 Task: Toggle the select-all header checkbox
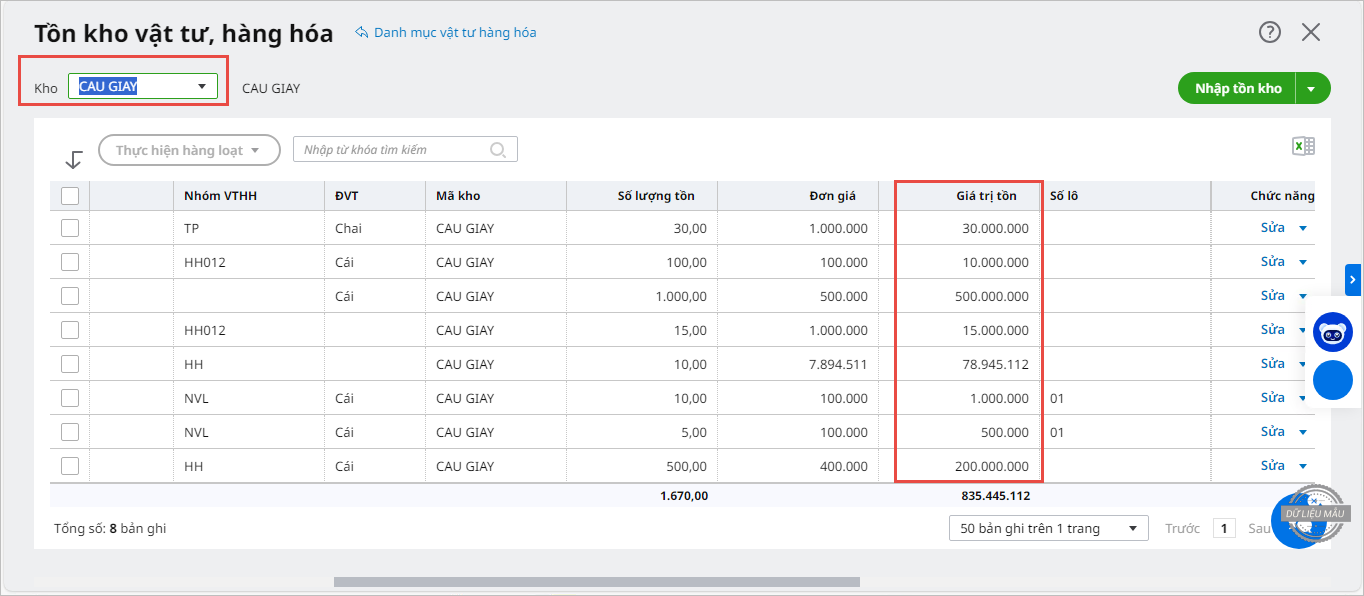tap(70, 196)
